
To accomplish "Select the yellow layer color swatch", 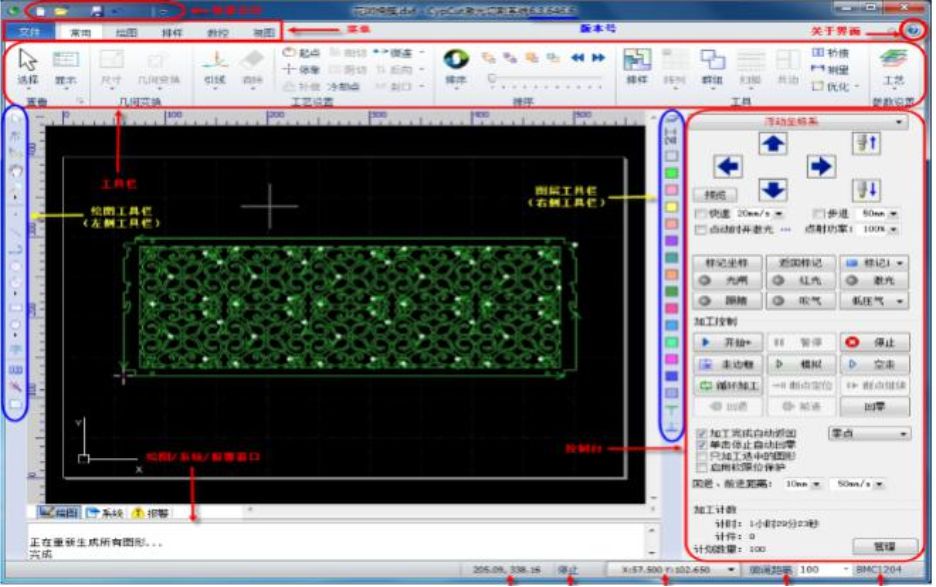I will coord(672,207).
